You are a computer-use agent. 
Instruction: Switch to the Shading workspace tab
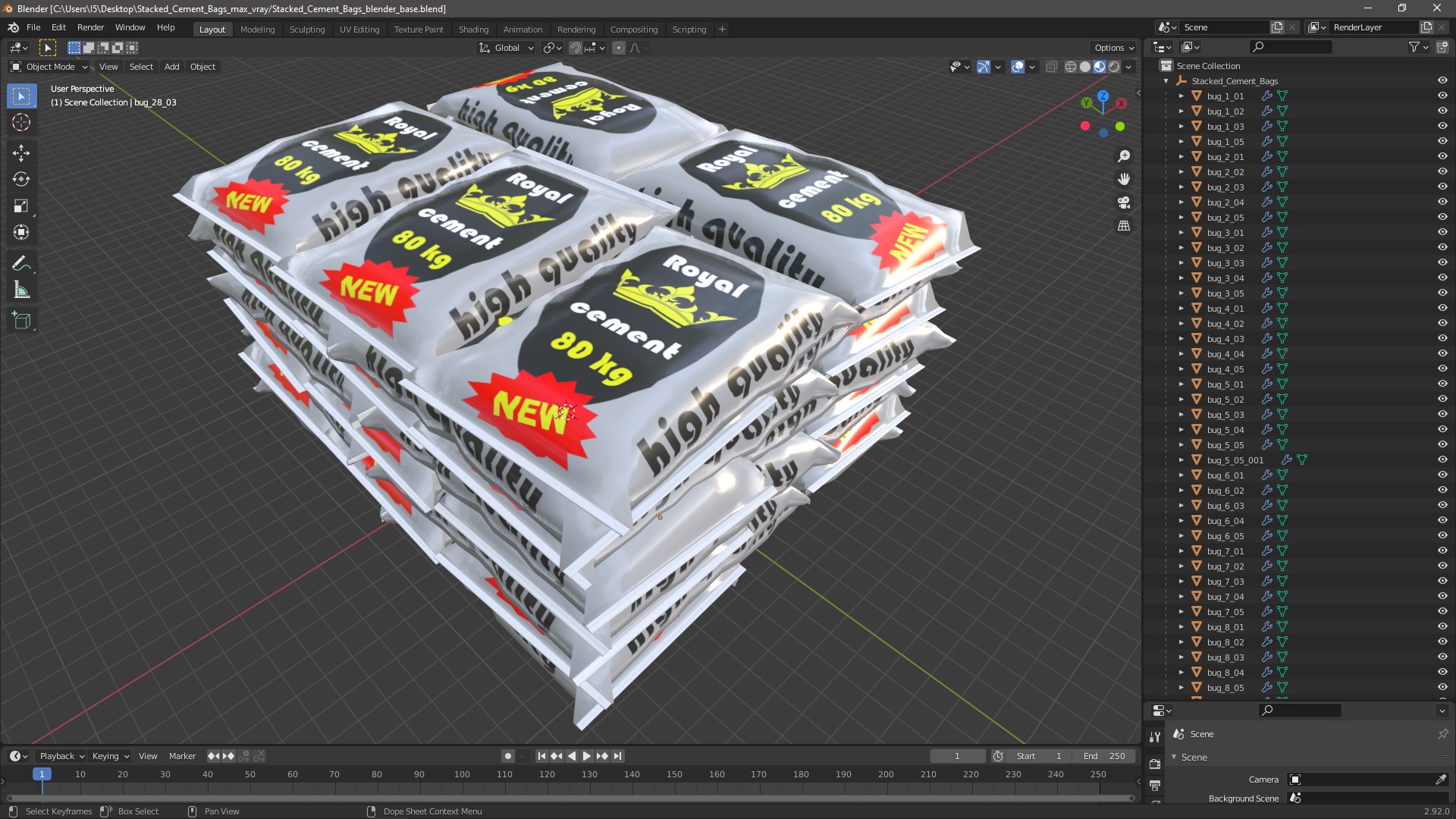pyautogui.click(x=473, y=30)
